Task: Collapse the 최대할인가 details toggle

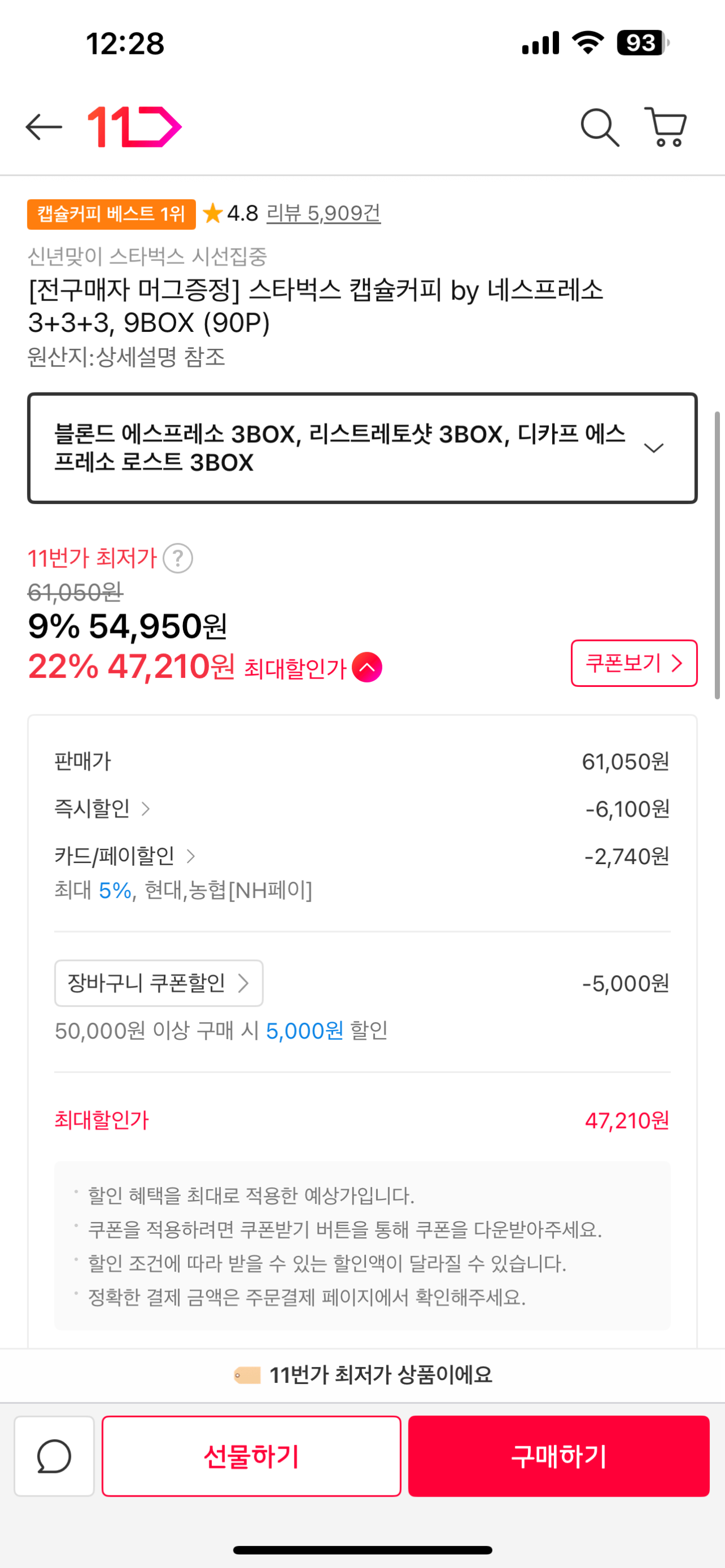Action: [367, 667]
